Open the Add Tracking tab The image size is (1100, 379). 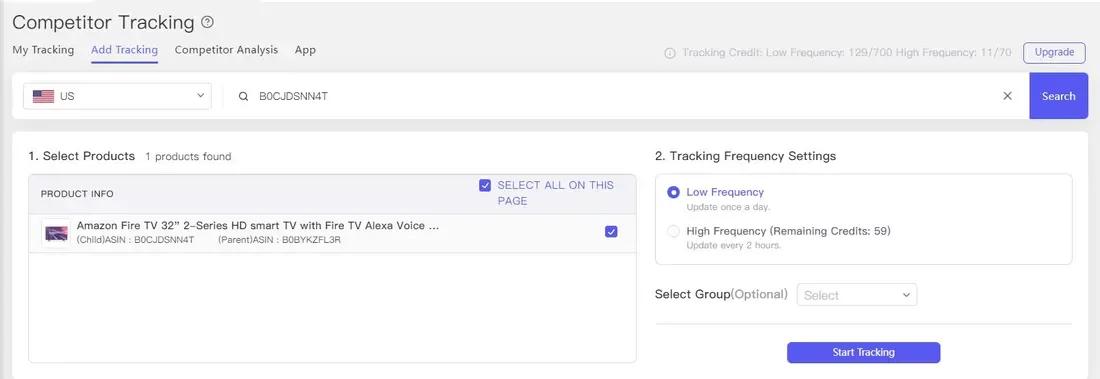[124, 50]
